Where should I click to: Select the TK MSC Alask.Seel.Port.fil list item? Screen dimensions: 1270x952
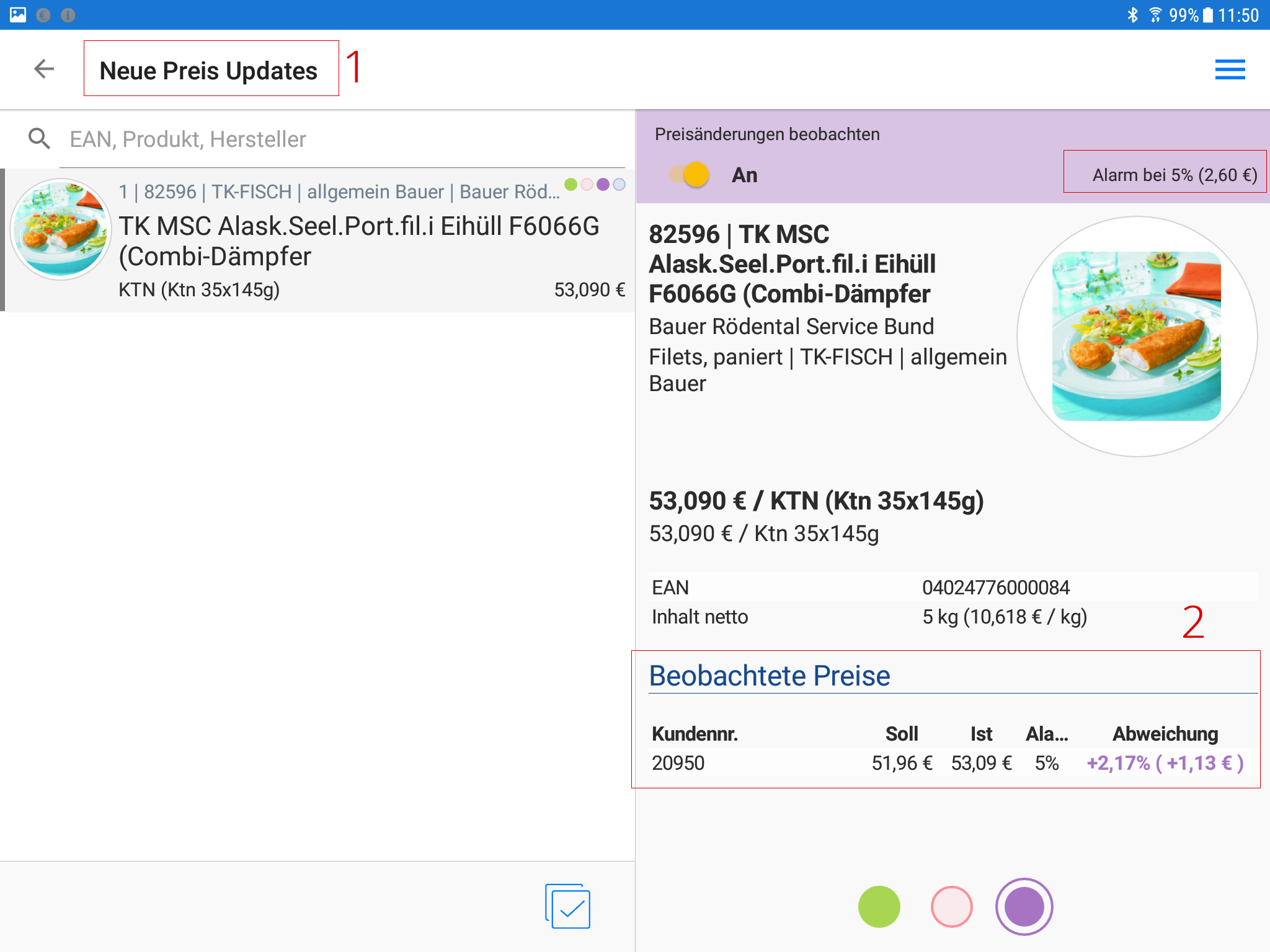tap(358, 241)
